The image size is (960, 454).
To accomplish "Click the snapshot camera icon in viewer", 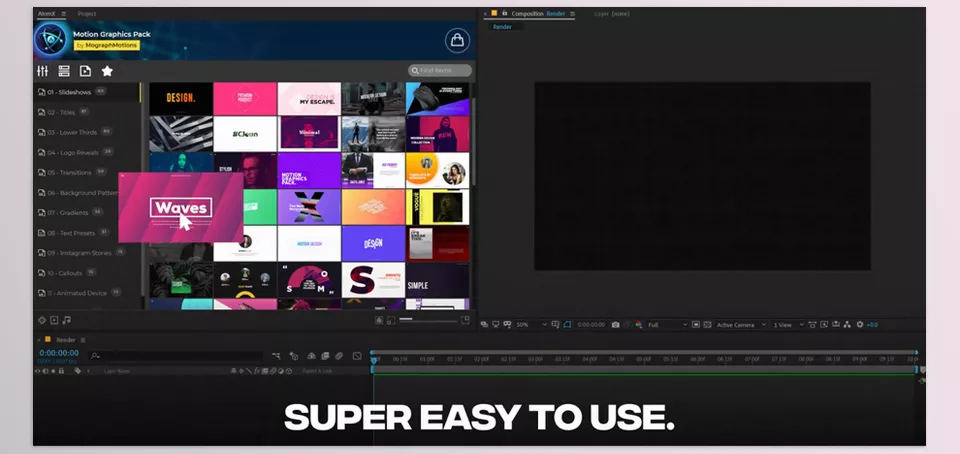I will (615, 325).
